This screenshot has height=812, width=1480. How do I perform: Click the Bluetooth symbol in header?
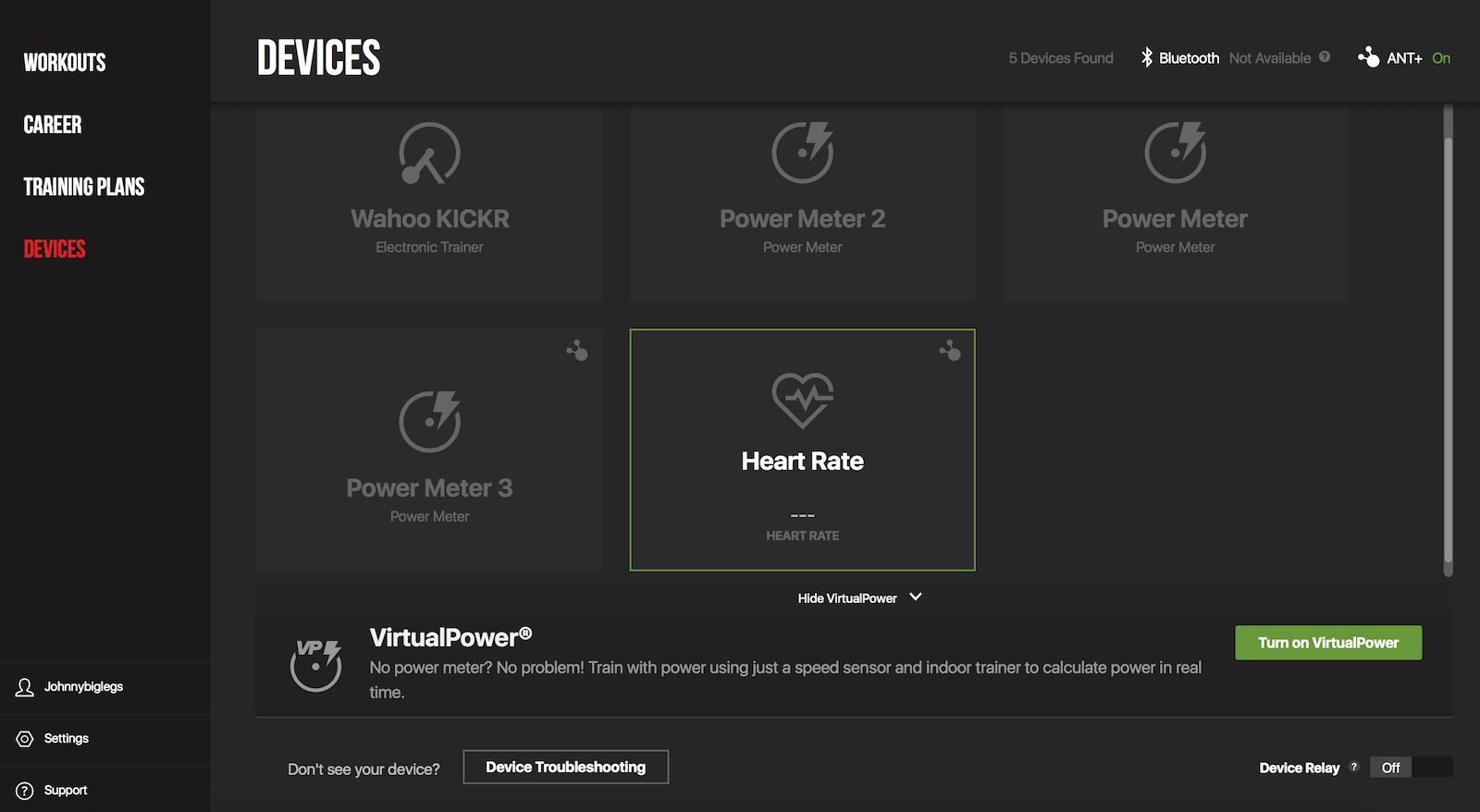(1147, 57)
